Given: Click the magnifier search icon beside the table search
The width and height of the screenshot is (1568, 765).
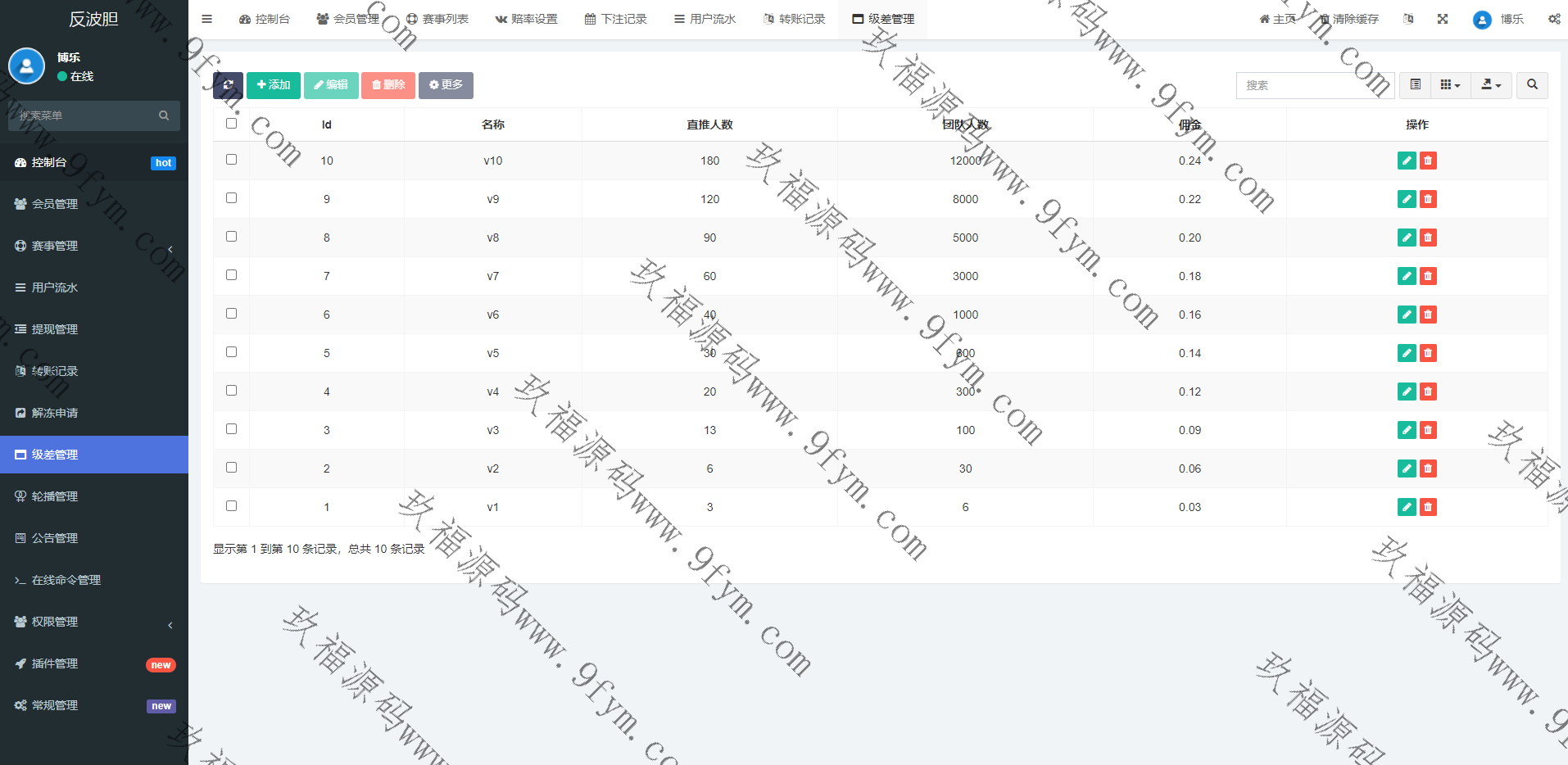Looking at the screenshot, I should pos(1532,85).
